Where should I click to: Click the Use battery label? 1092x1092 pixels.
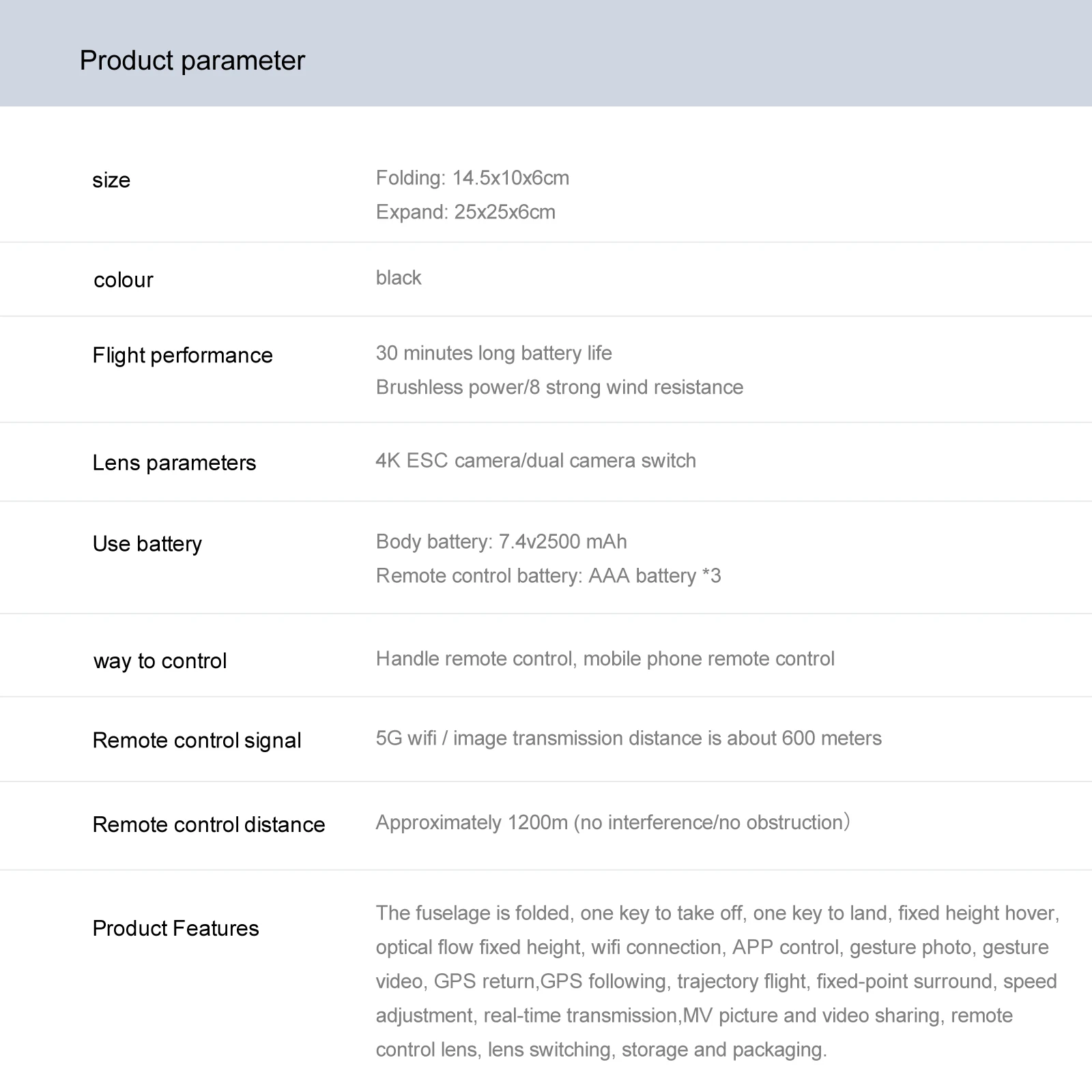147,544
